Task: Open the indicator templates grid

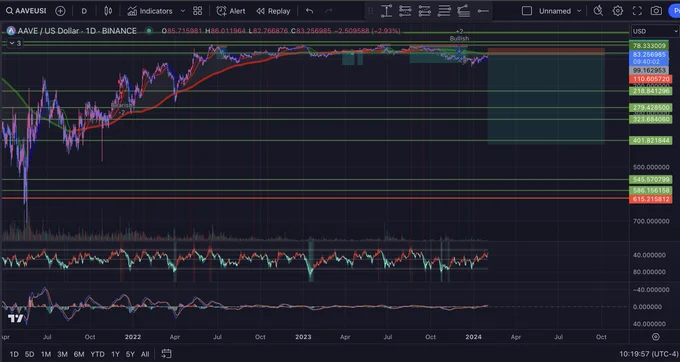Action: point(198,11)
